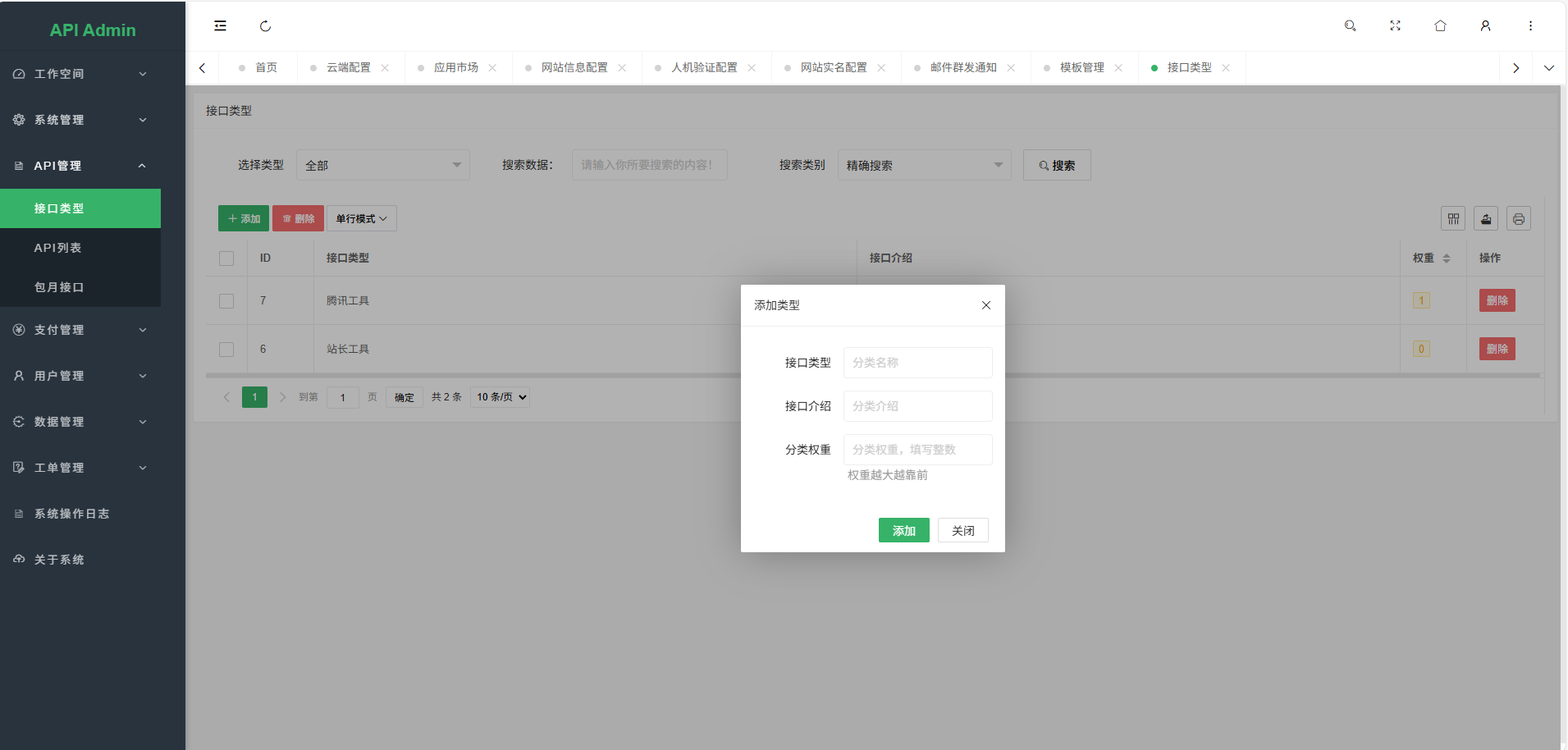Click the home icon in the header
Image resolution: width=1568 pixels, height=750 pixels.
(1440, 26)
